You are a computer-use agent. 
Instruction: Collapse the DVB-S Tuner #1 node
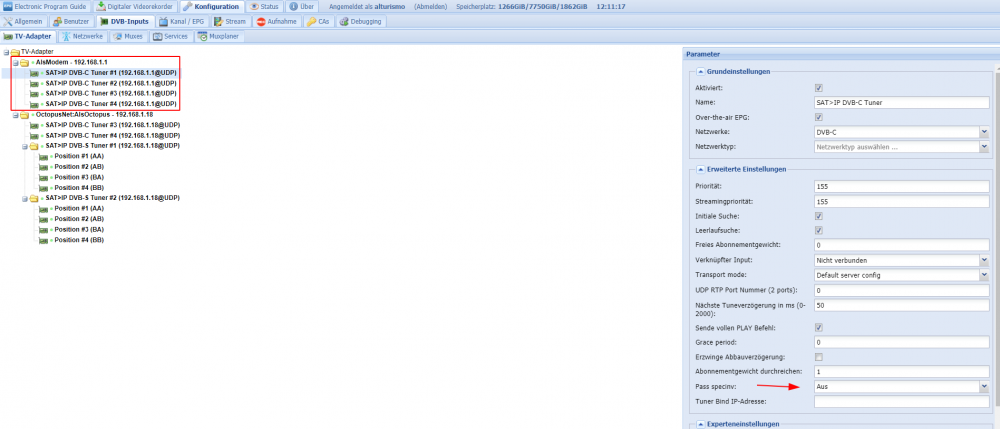(x=24, y=146)
